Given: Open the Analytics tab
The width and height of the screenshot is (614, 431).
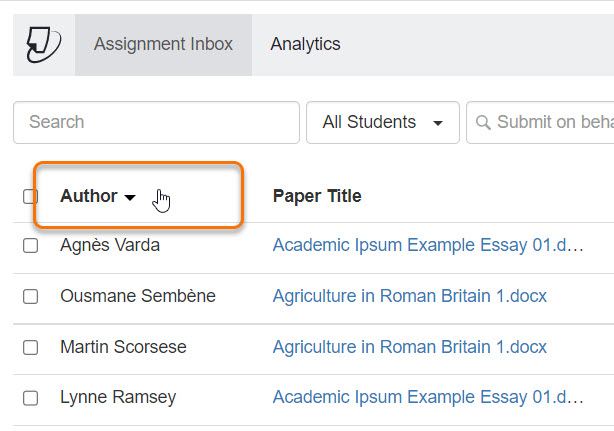Looking at the screenshot, I should (x=305, y=44).
